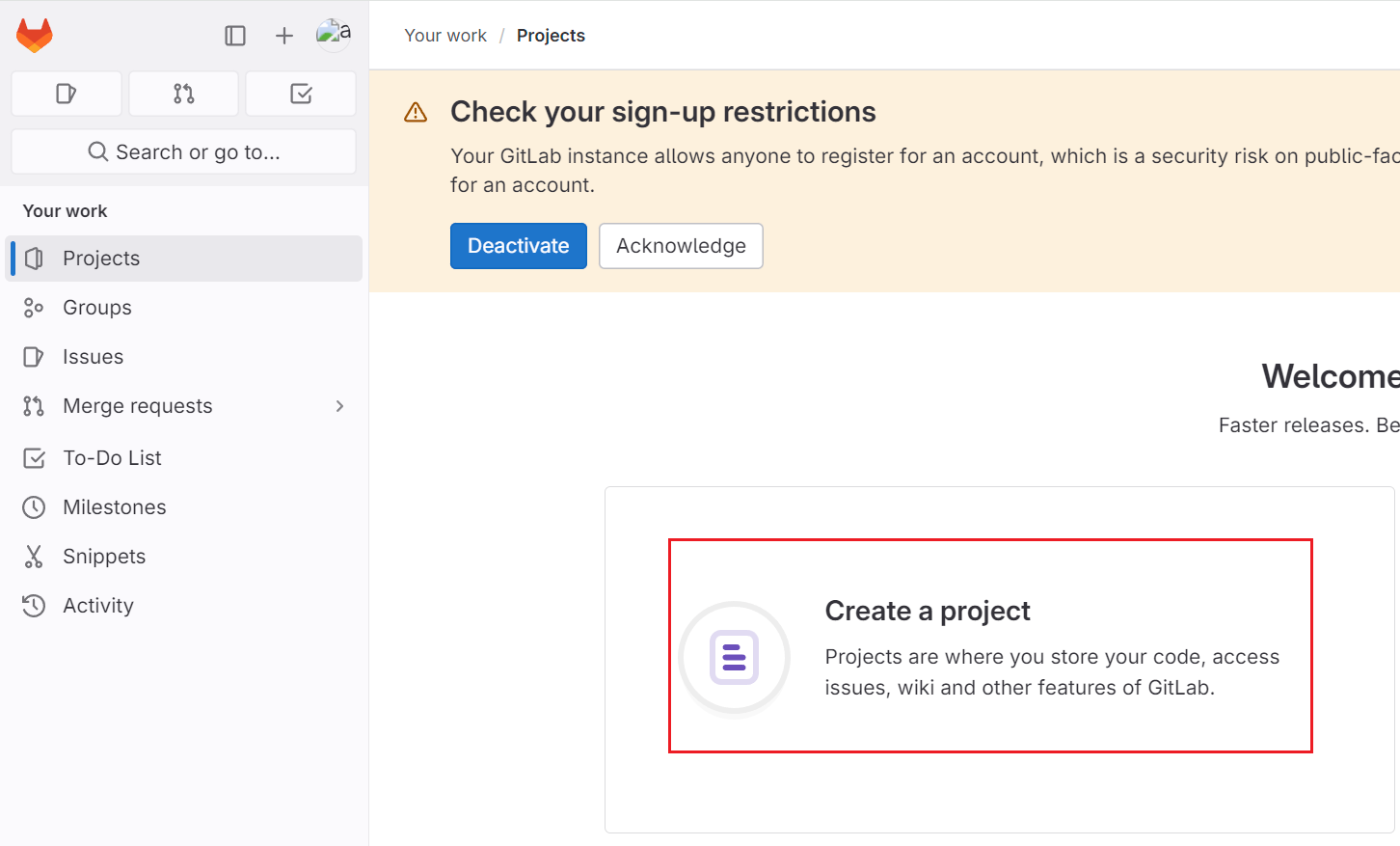Open Activity in the sidebar
This screenshot has width=1400, height=846.
pos(184,606)
